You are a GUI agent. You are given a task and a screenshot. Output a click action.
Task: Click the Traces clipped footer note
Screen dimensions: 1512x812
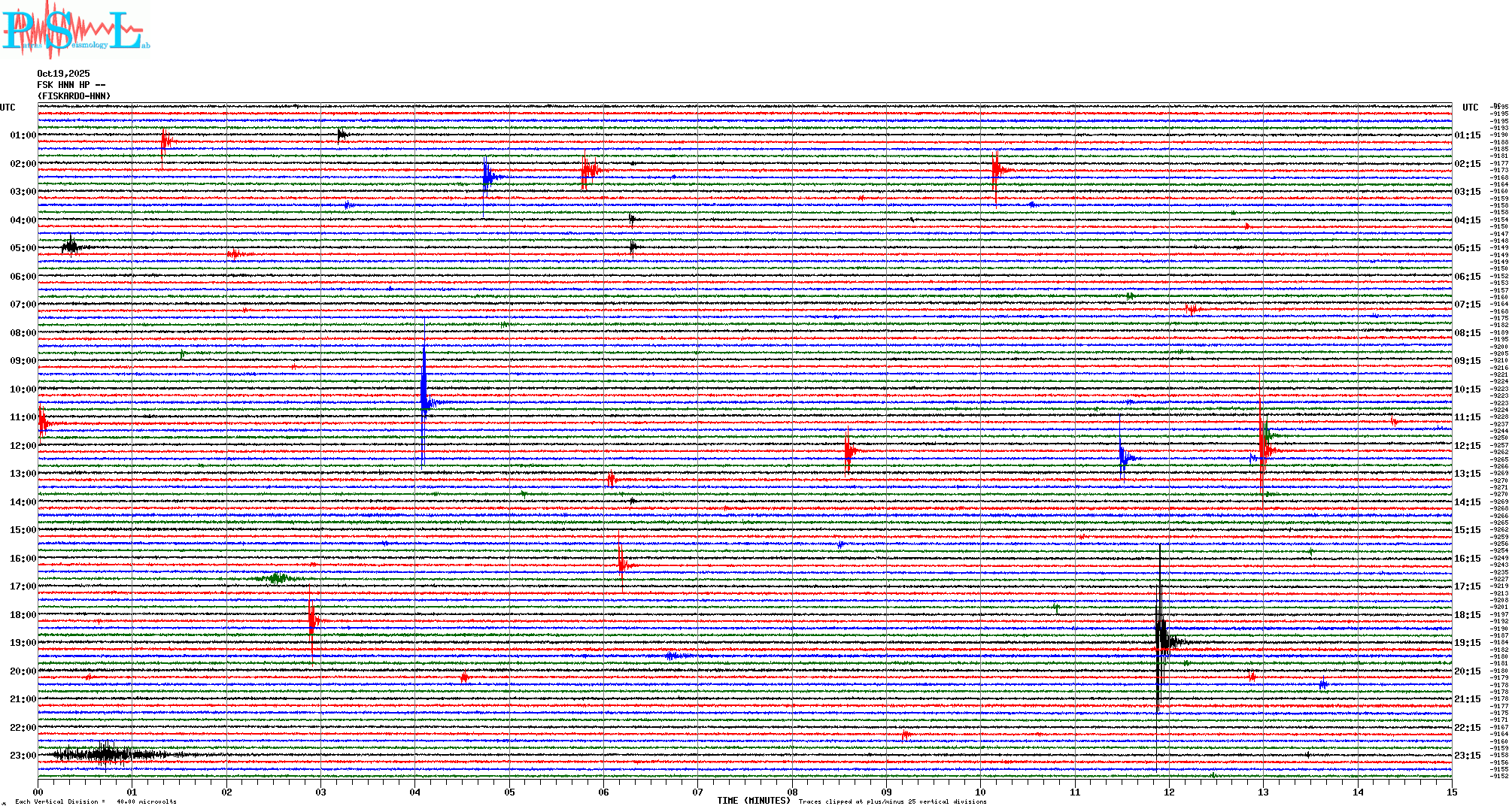tap(892, 801)
